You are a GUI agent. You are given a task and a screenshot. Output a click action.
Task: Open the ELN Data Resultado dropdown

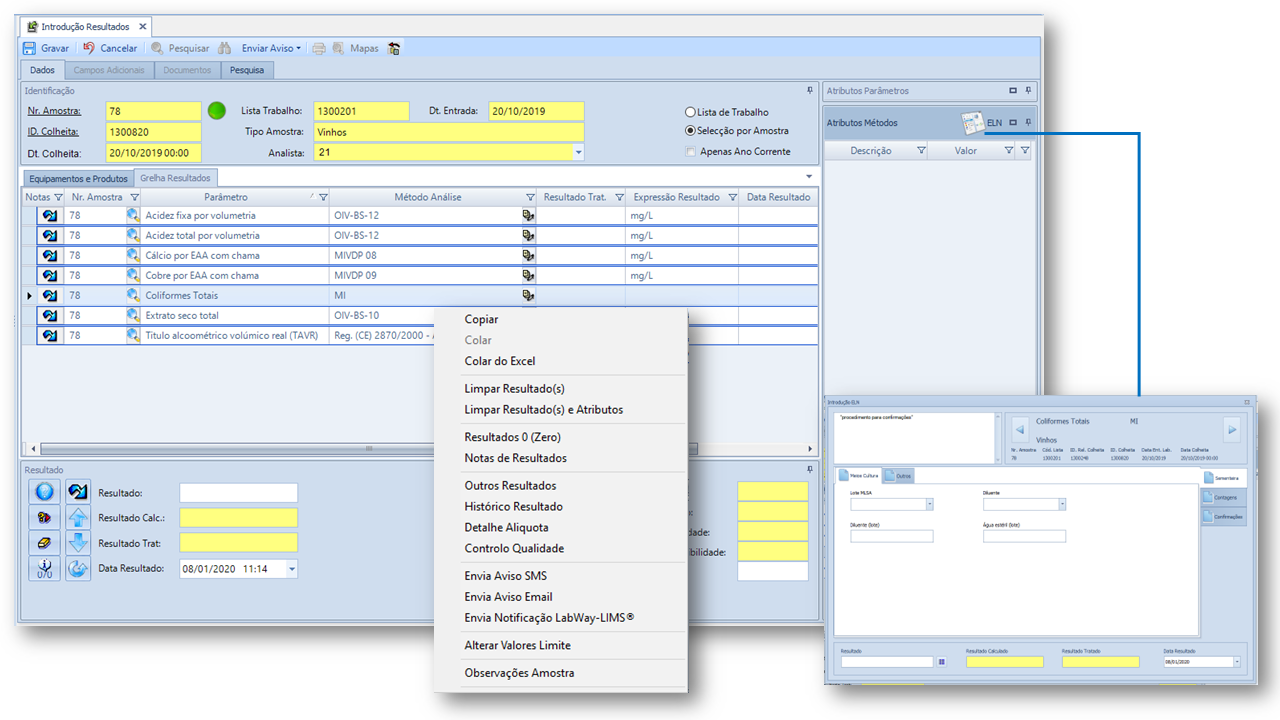click(x=1237, y=662)
